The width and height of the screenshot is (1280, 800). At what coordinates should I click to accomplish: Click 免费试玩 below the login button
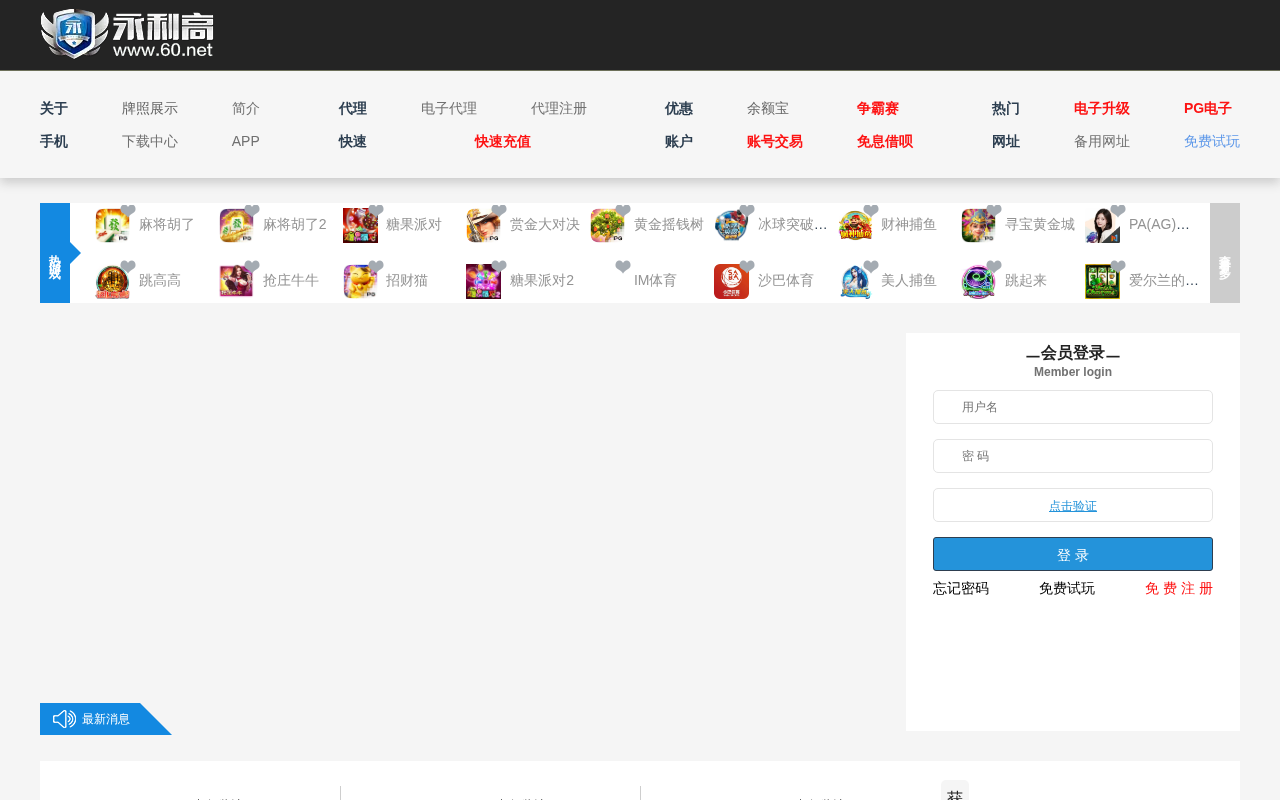(1067, 589)
